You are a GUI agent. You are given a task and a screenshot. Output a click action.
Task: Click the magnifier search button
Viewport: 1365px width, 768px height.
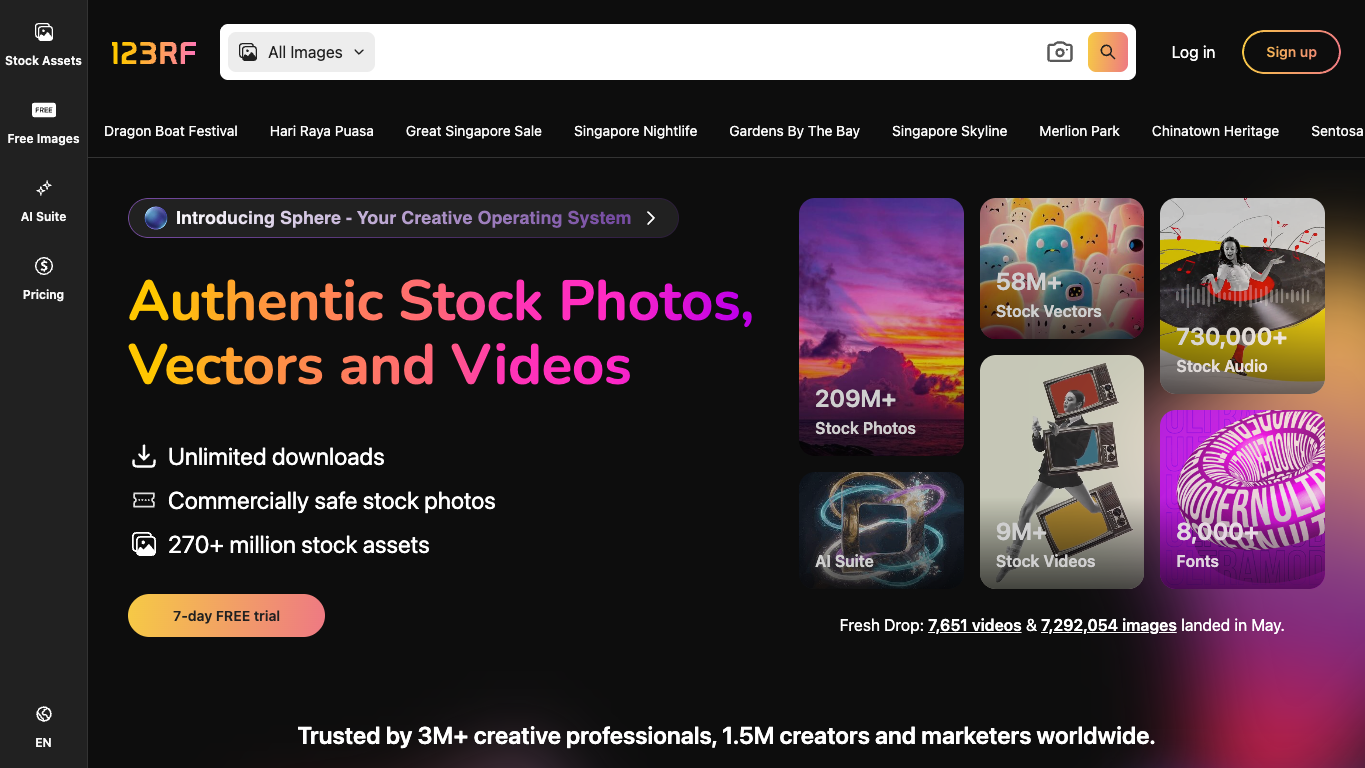click(1108, 52)
